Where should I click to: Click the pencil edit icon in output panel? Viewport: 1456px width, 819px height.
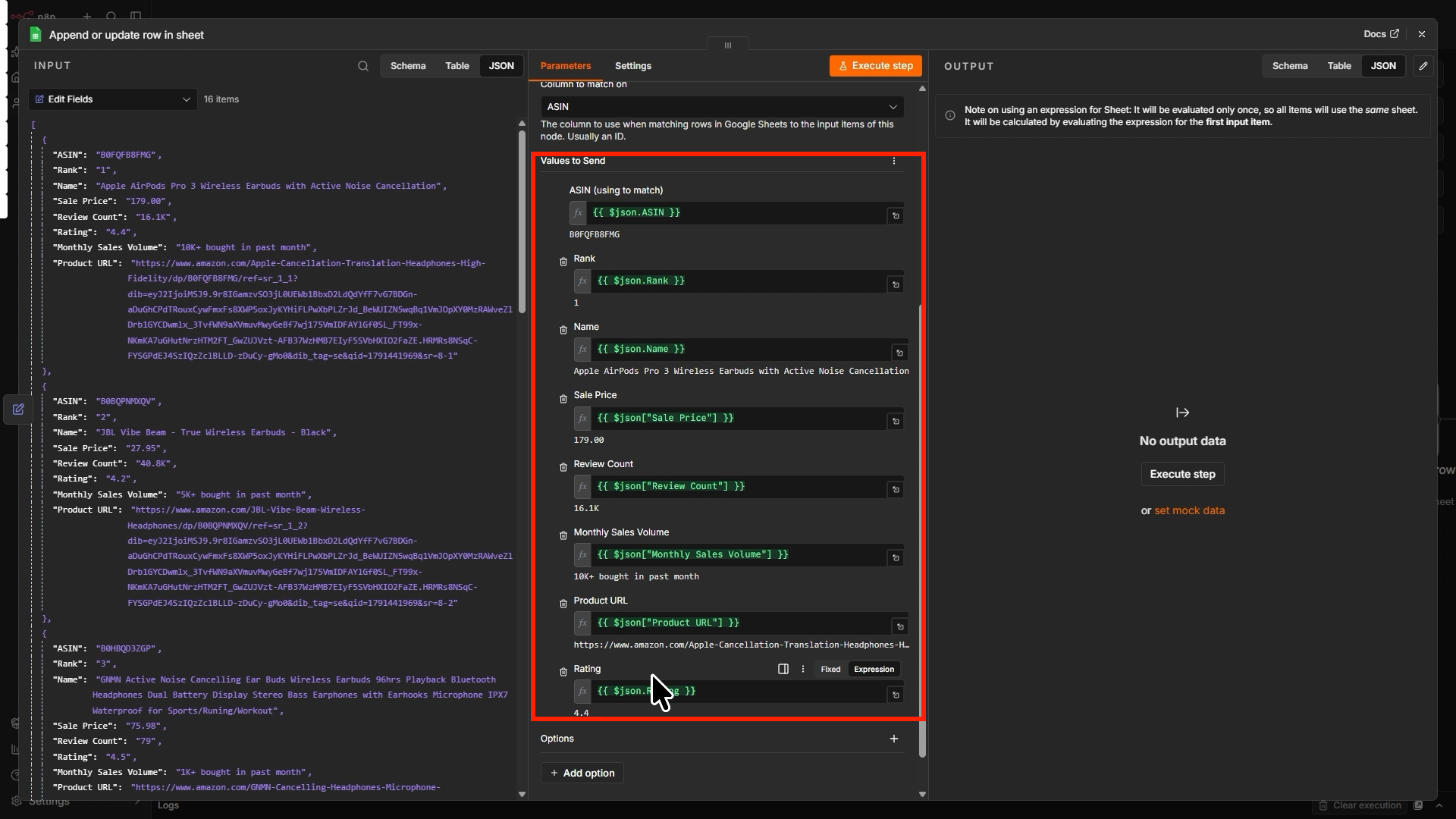click(1423, 66)
